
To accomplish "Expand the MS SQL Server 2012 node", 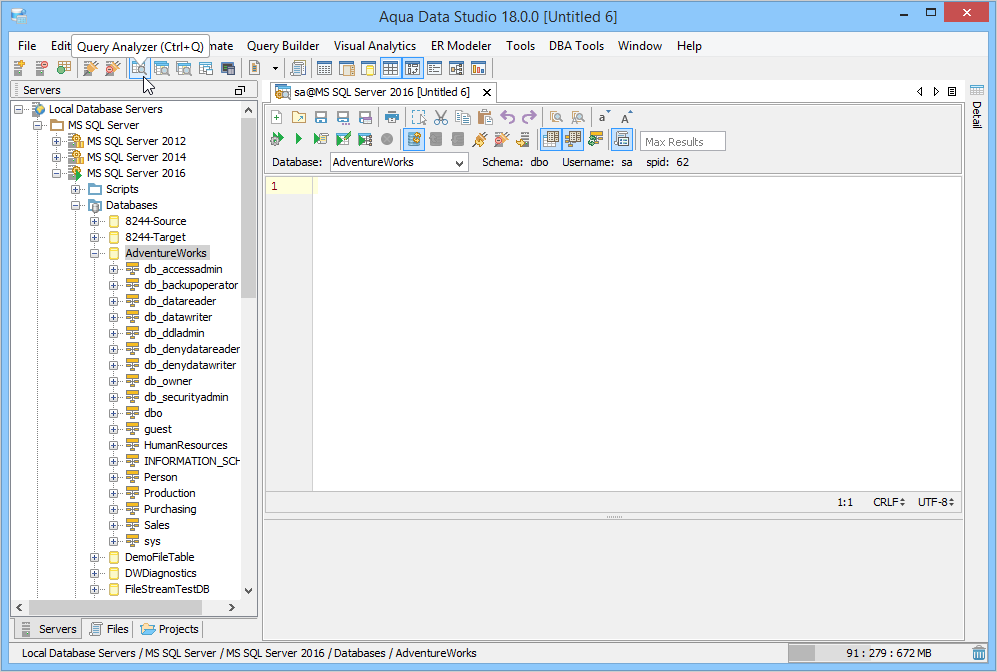I will point(57,141).
